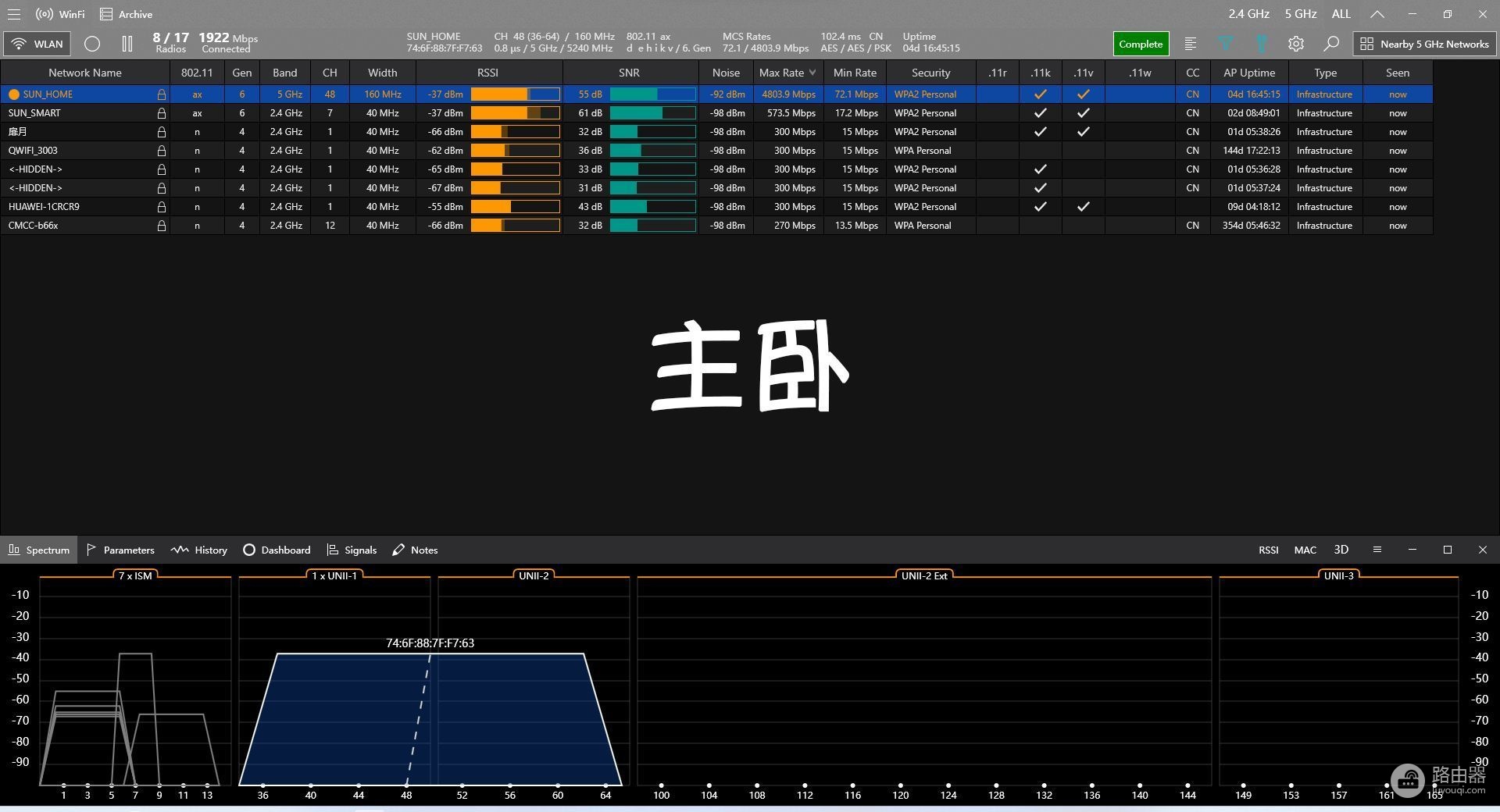This screenshot has width=1500, height=812.
Task: Toggle the 5 GHz band filter
Action: (x=1301, y=14)
